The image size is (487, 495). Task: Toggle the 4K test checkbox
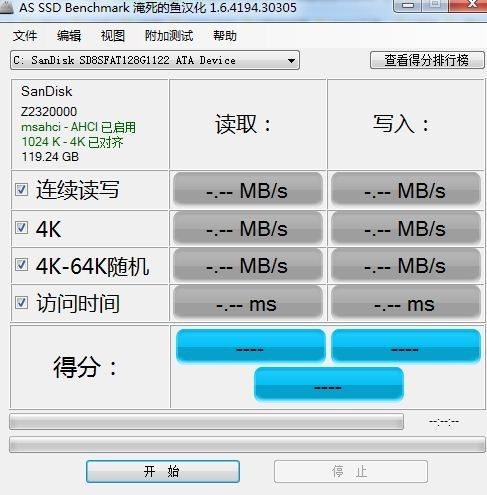(21, 228)
